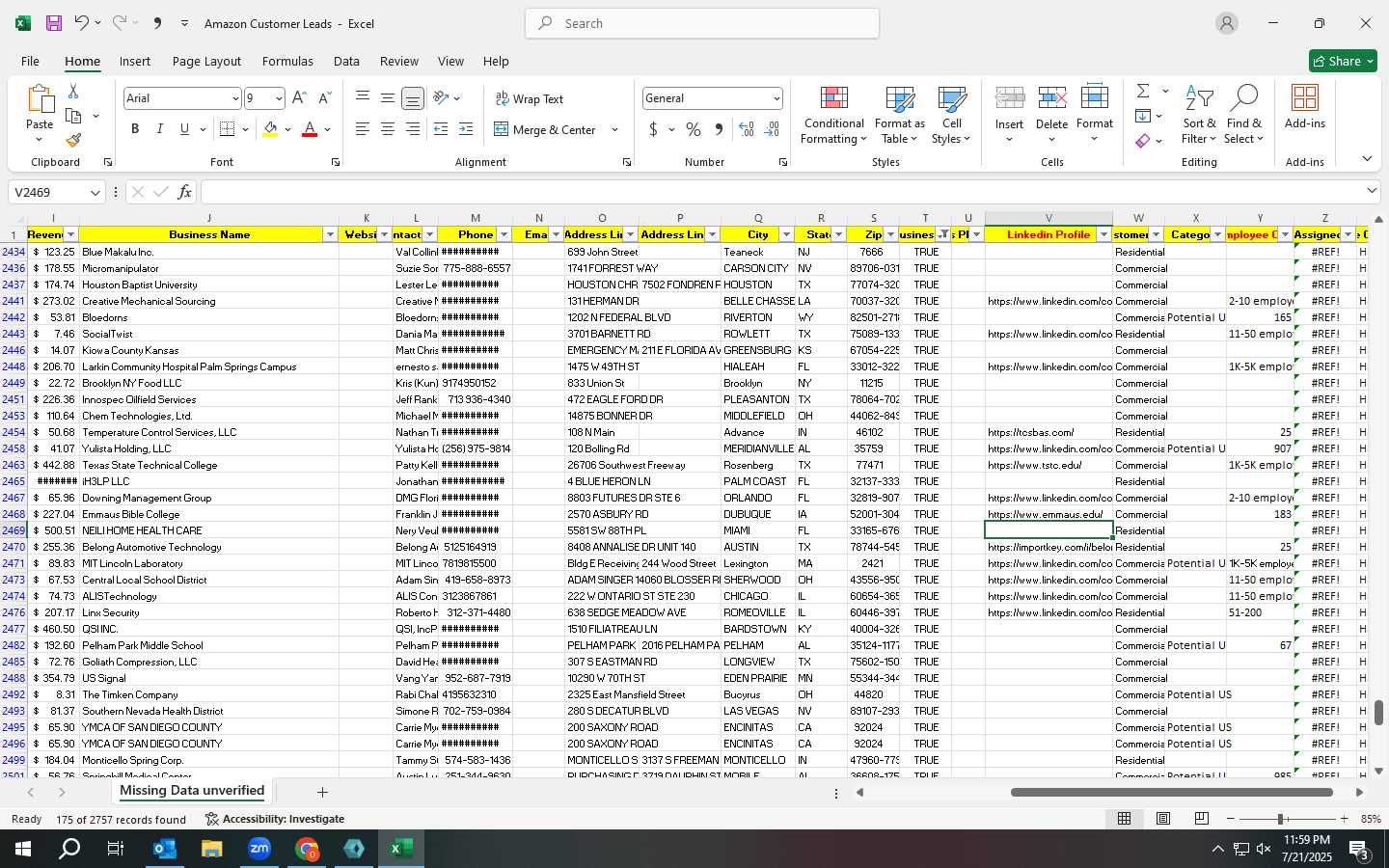Switch to the Insert tab
This screenshot has width=1389, height=868.
point(135,61)
